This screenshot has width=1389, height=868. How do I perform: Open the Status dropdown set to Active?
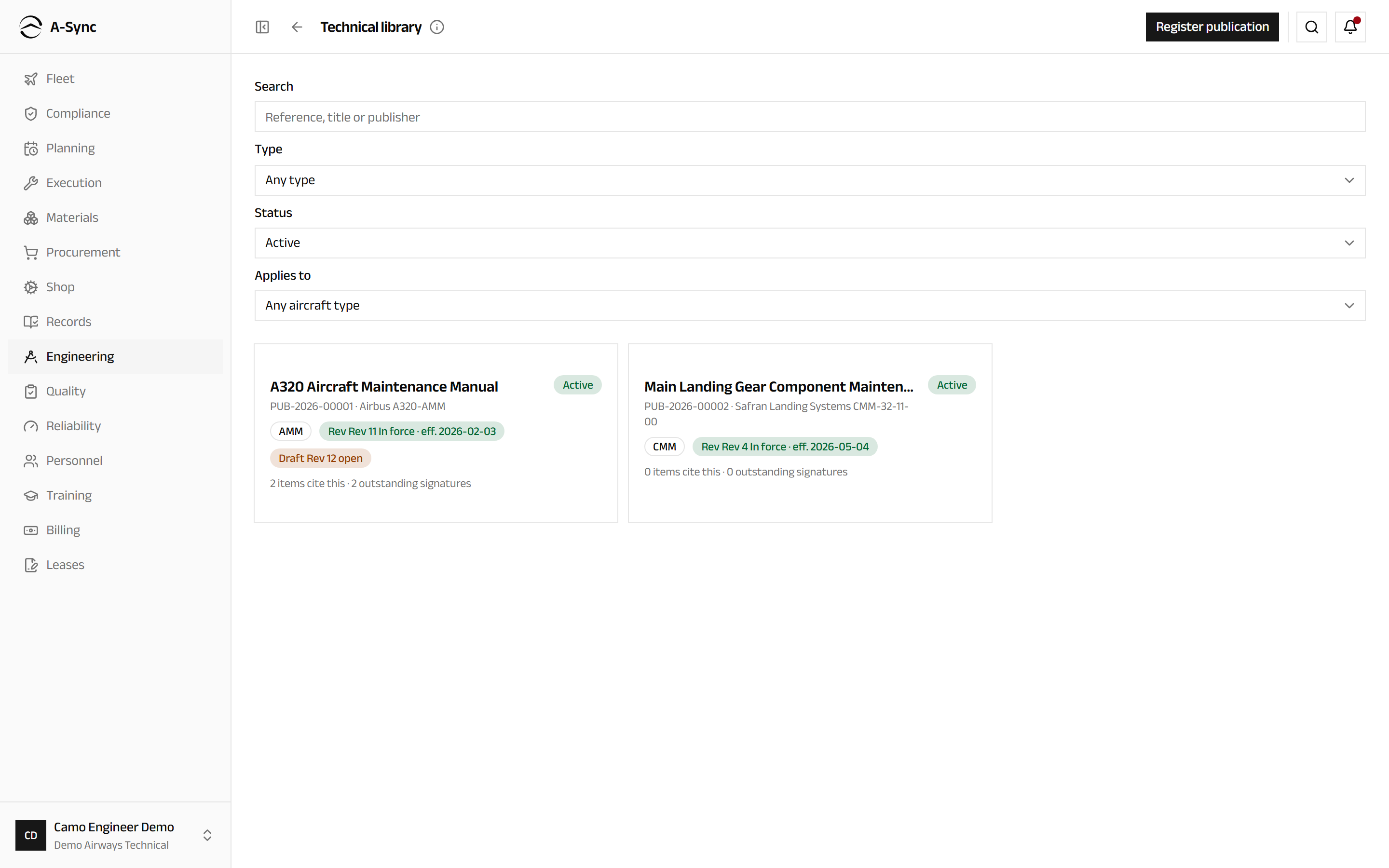click(810, 243)
